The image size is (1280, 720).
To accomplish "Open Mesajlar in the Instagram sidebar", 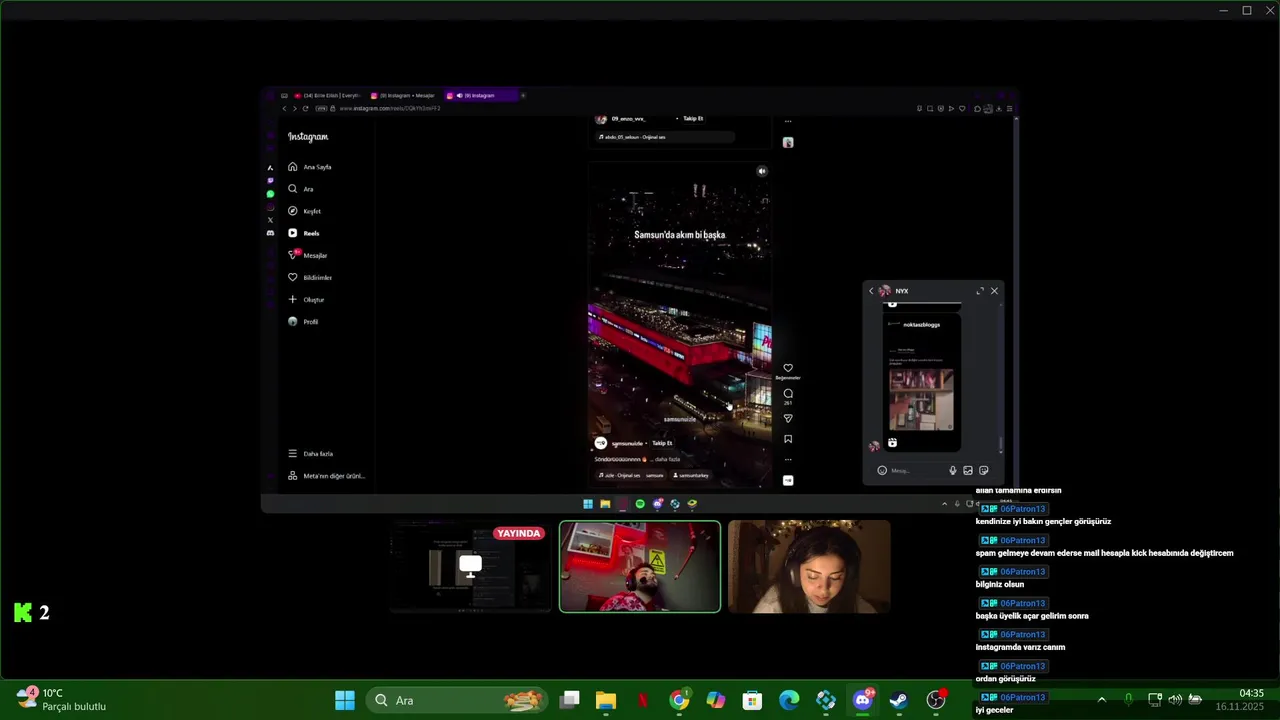I will click(x=308, y=255).
